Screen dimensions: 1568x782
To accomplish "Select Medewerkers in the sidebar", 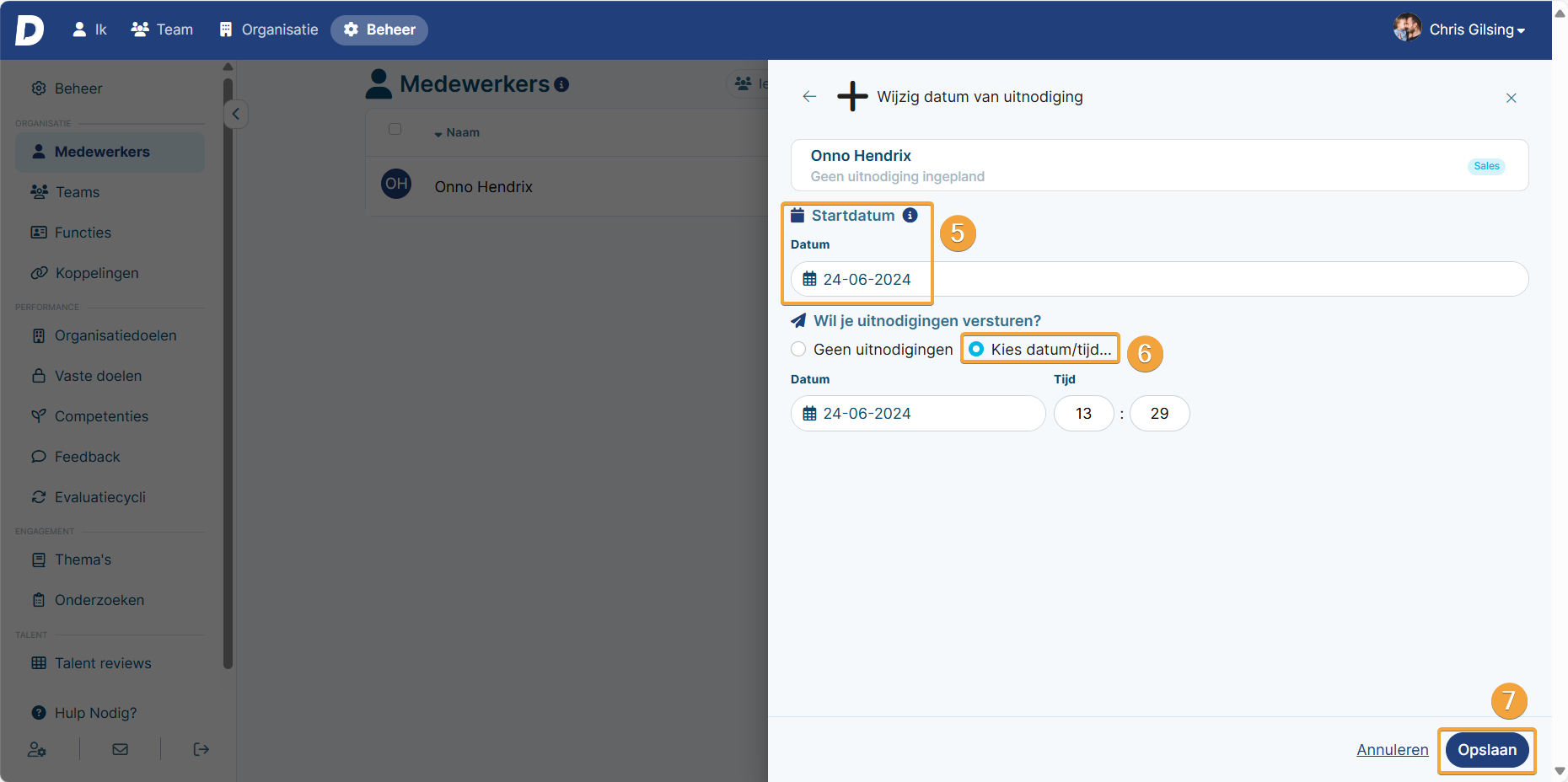I will click(x=110, y=152).
